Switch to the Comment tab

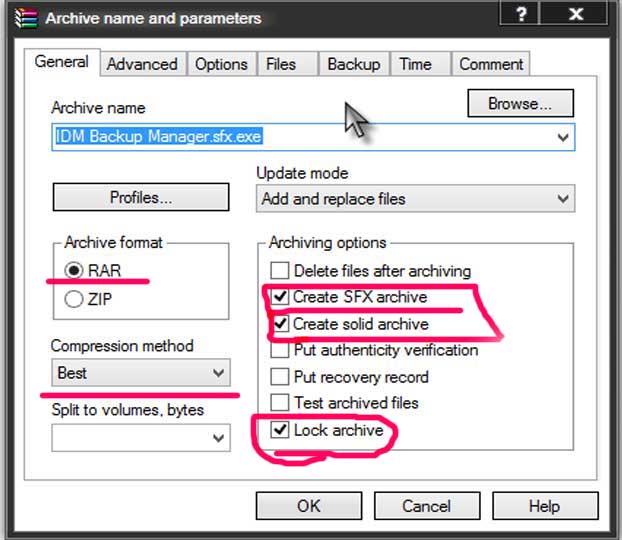491,64
